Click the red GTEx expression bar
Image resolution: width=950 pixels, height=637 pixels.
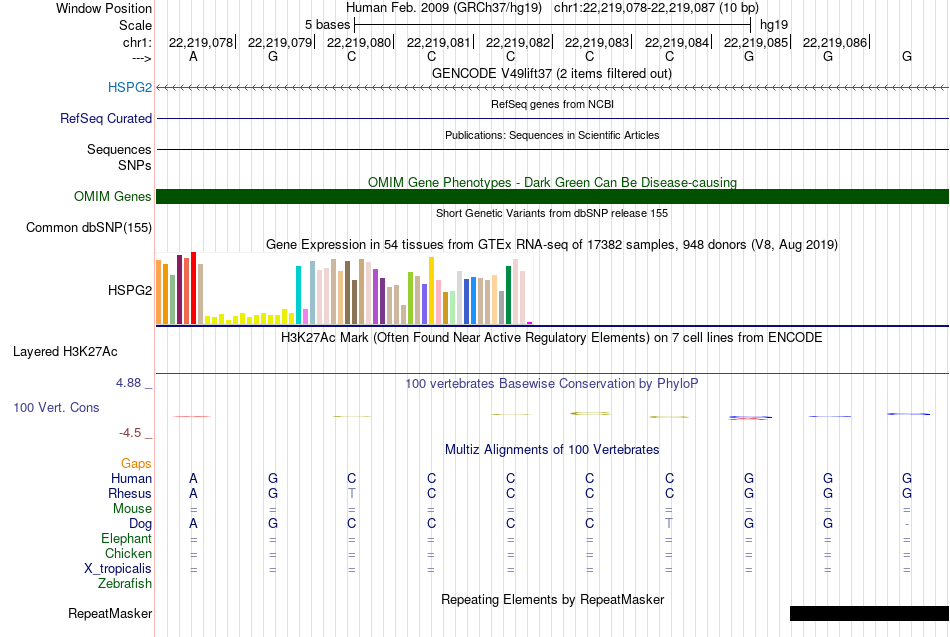193,288
